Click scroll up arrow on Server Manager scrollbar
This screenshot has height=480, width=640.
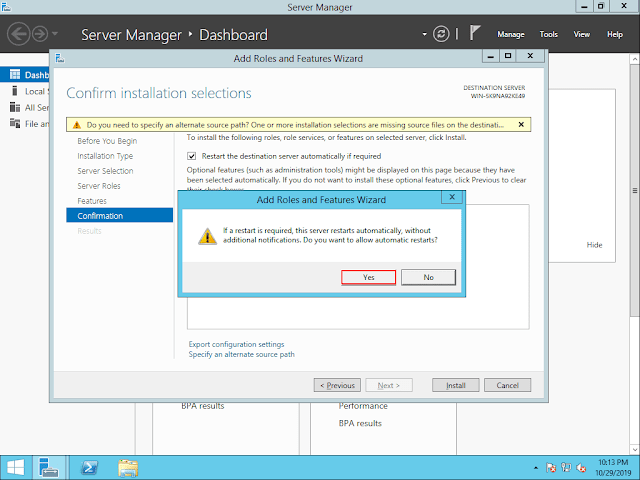coord(635,60)
